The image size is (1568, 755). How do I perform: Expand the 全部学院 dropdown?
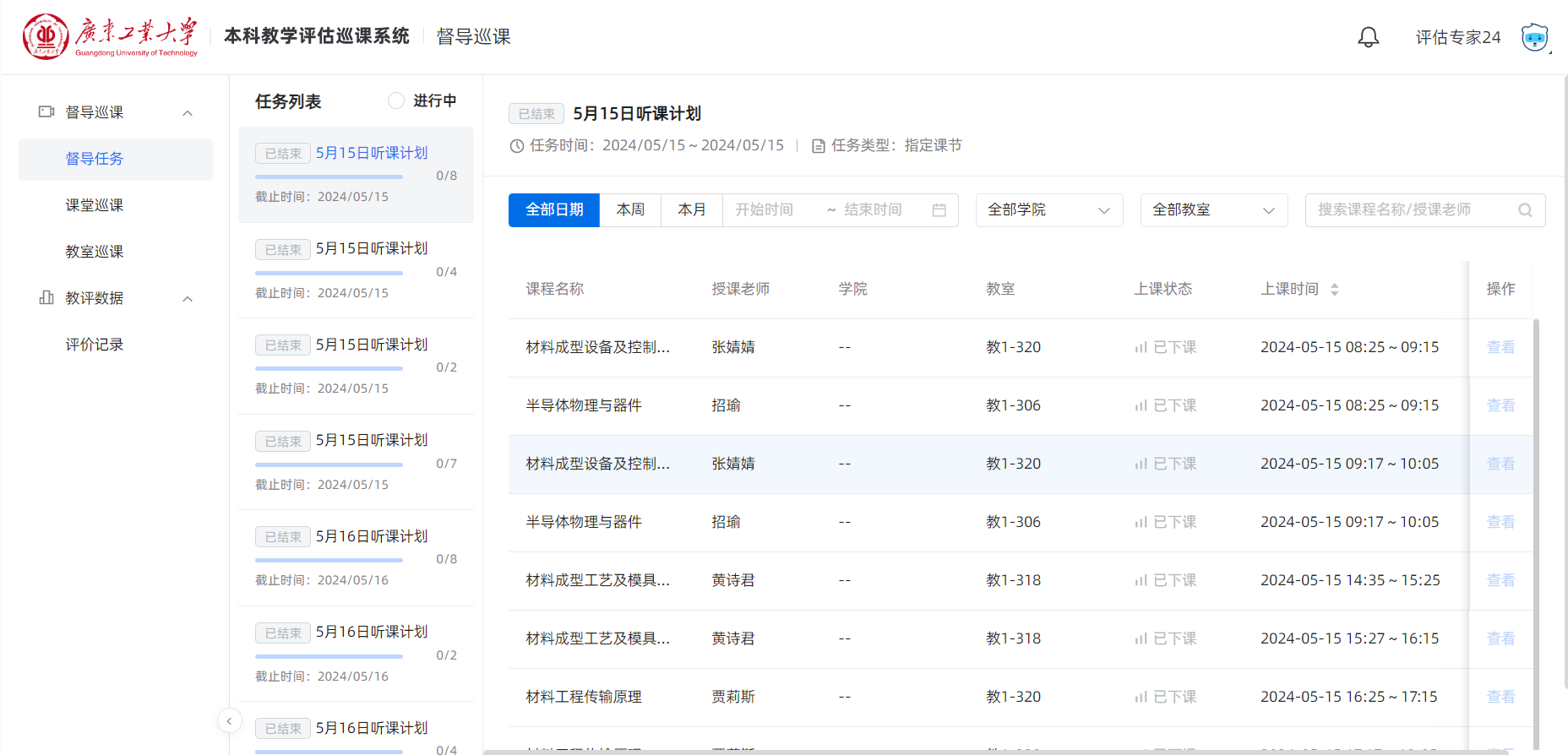pos(1048,210)
